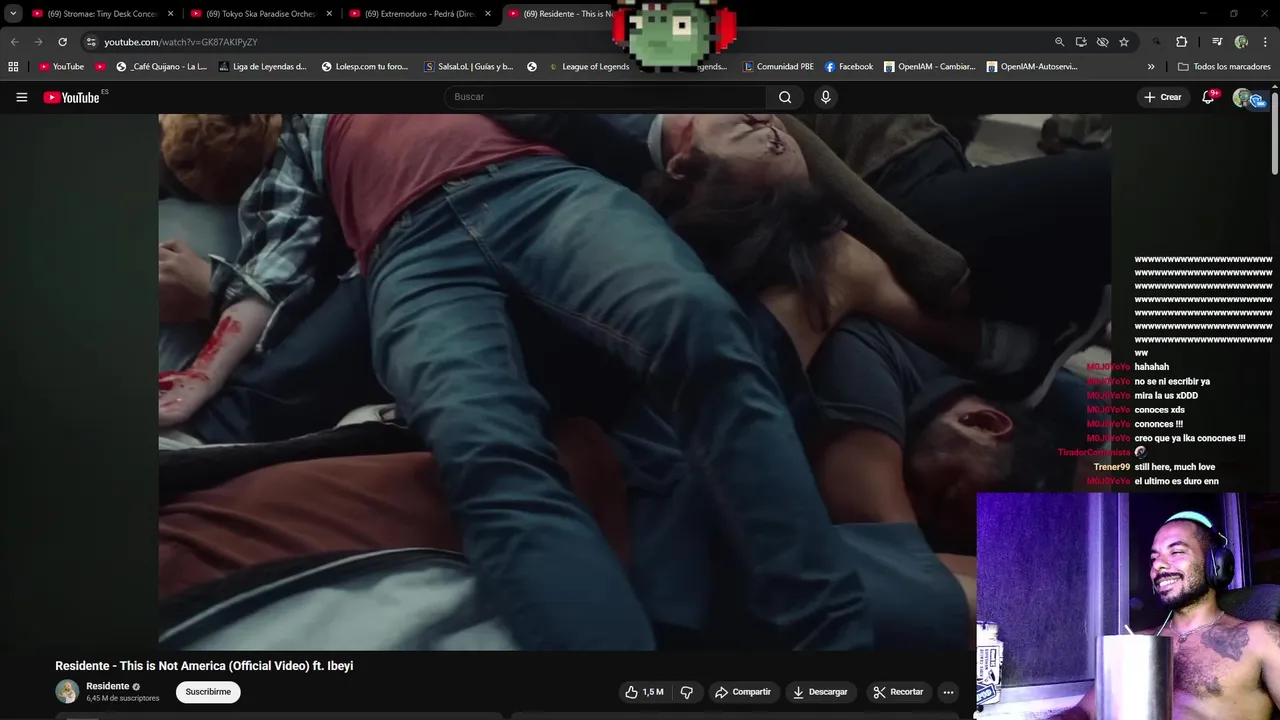The height and width of the screenshot is (720, 1280).
Task: Dislike the video with thumbs down
Action: pos(686,692)
